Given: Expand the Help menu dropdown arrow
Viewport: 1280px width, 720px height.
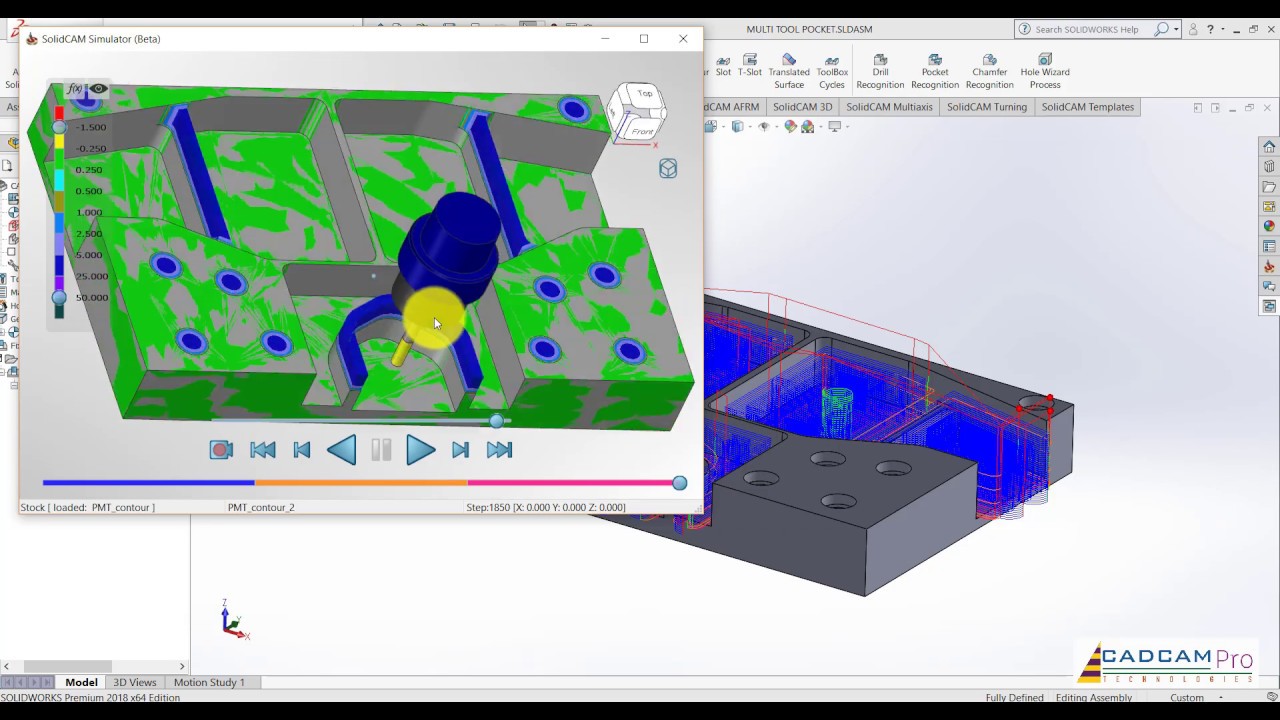Looking at the screenshot, I should pos(1221,30).
